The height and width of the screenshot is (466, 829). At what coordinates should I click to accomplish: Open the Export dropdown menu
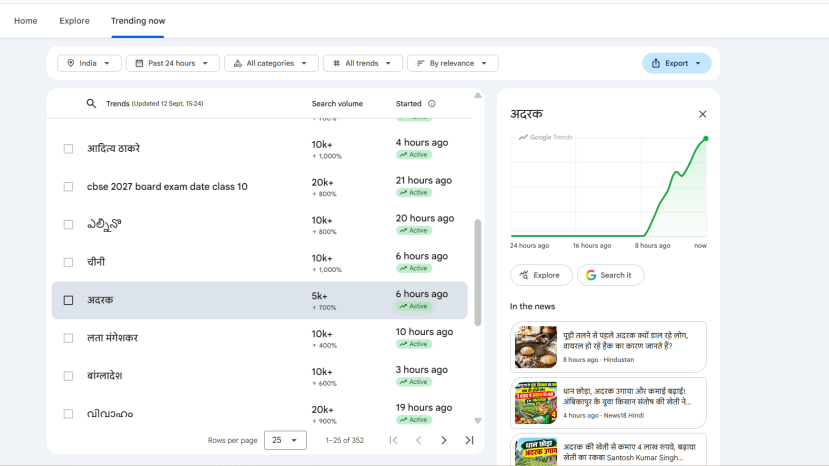click(x=677, y=63)
